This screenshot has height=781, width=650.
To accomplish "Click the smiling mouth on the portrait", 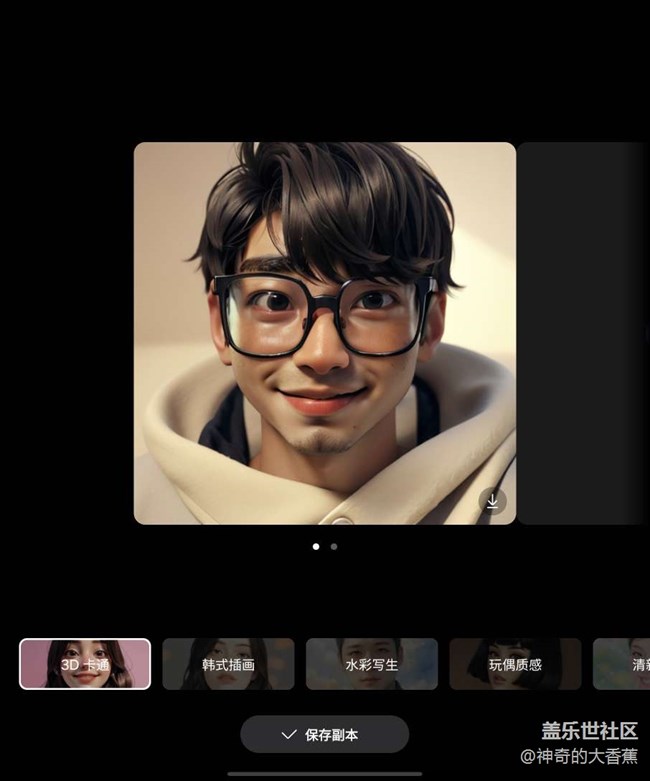I will coord(320,400).
